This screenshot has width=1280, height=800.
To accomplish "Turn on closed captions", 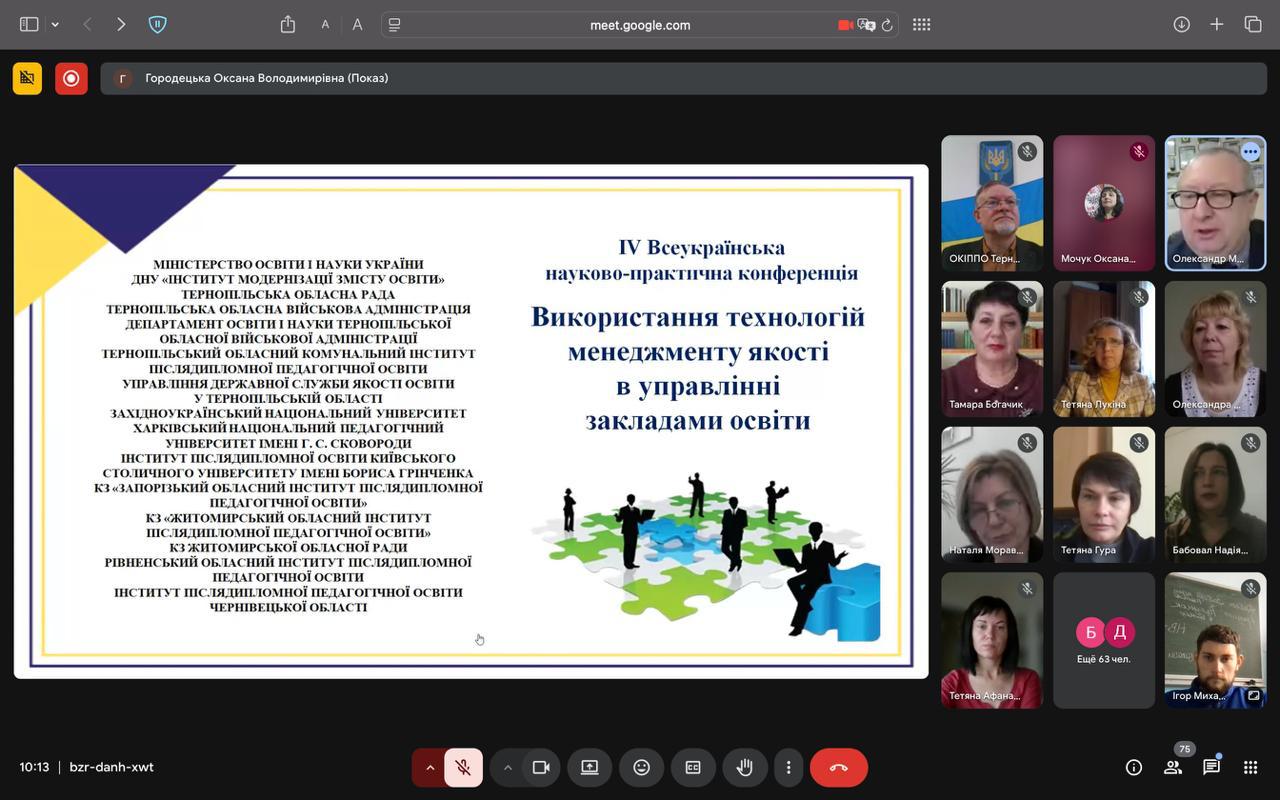I will 693,767.
